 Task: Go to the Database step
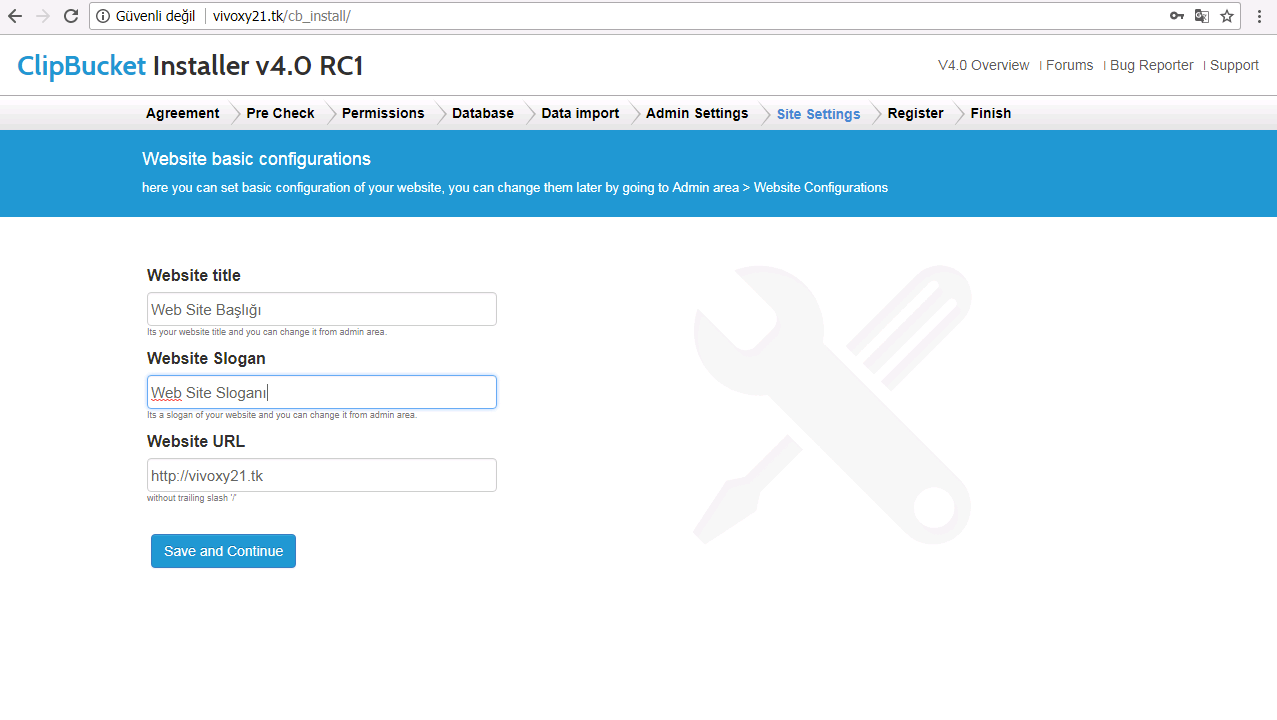pos(483,113)
